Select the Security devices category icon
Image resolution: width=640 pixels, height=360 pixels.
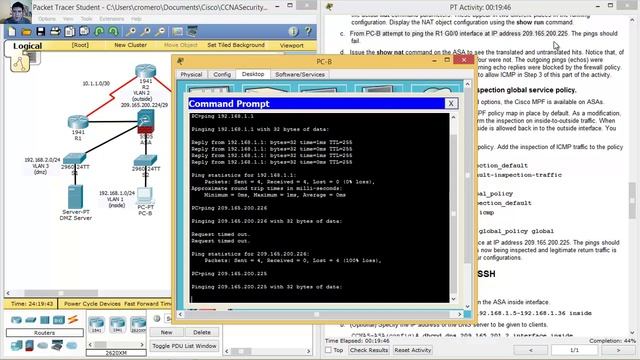(x=29, y=346)
